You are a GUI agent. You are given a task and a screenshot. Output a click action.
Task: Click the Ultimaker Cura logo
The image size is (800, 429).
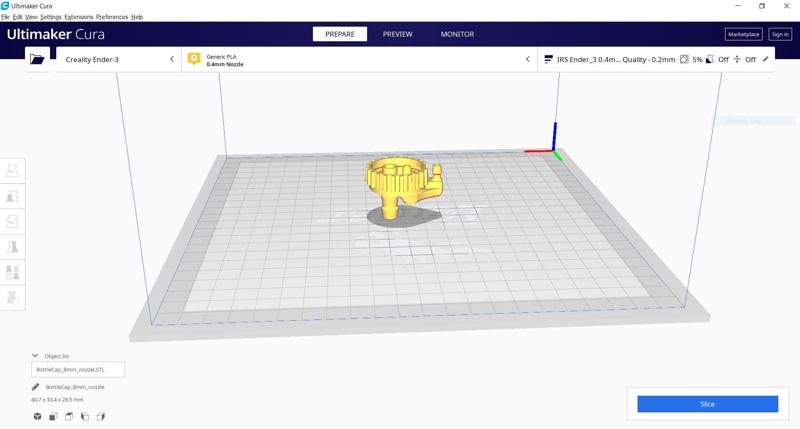pos(56,34)
